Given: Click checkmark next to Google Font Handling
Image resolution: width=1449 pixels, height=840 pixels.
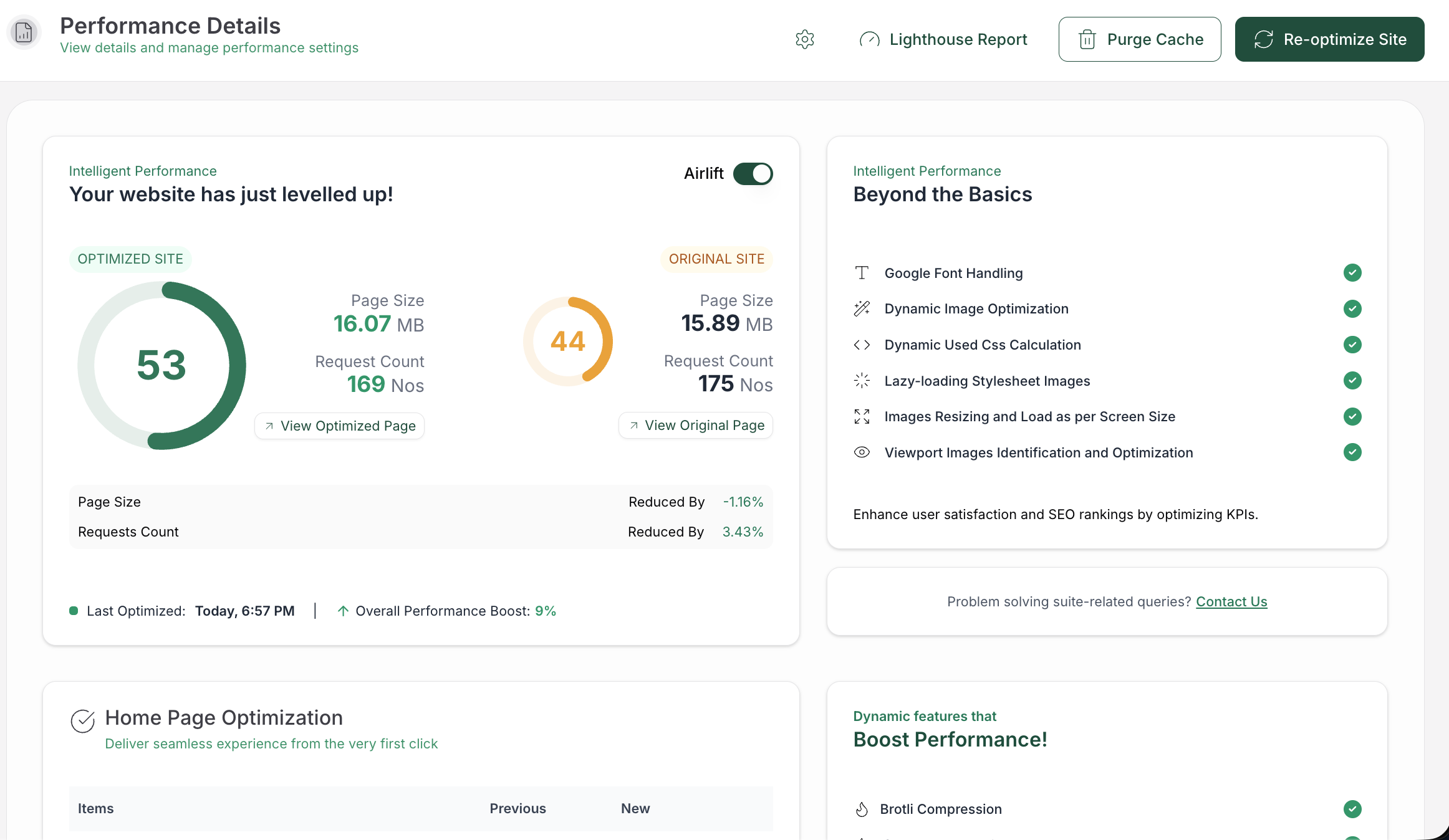Looking at the screenshot, I should point(1352,273).
